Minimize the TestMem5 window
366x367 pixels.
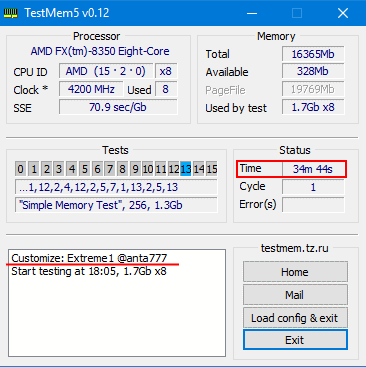point(252,13)
